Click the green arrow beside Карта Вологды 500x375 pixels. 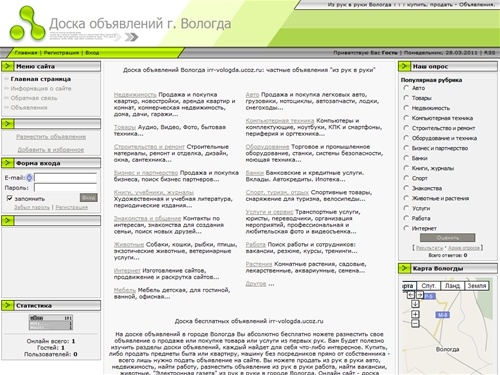click(404, 268)
